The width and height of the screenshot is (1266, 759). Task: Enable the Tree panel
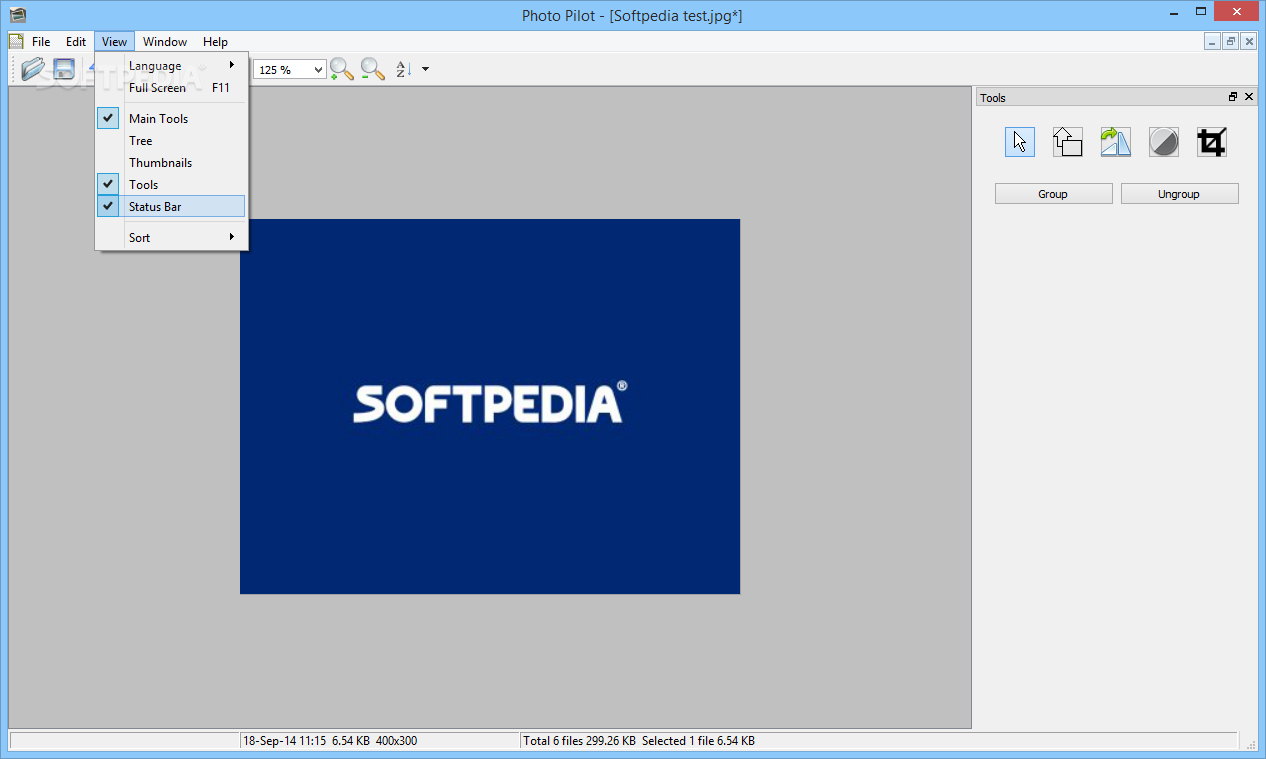pyautogui.click(x=170, y=140)
